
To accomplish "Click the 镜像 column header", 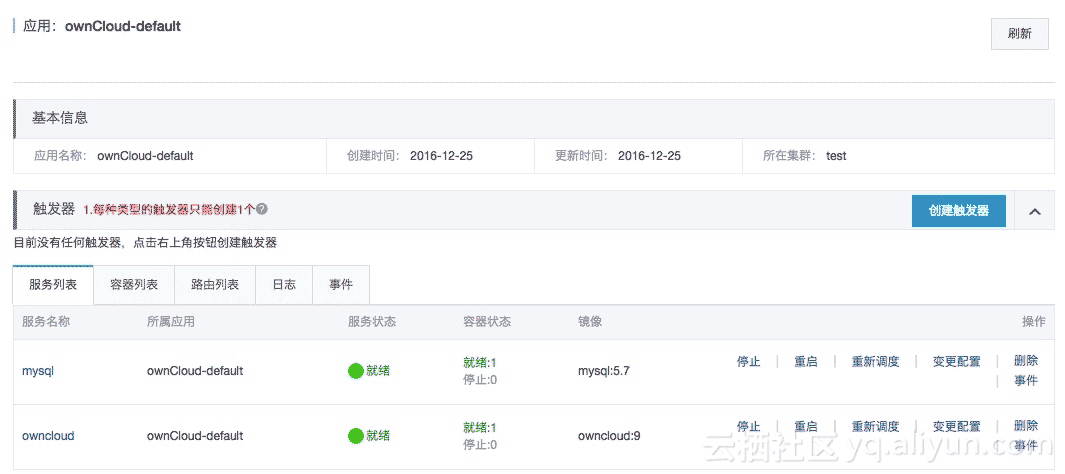I will (590, 322).
